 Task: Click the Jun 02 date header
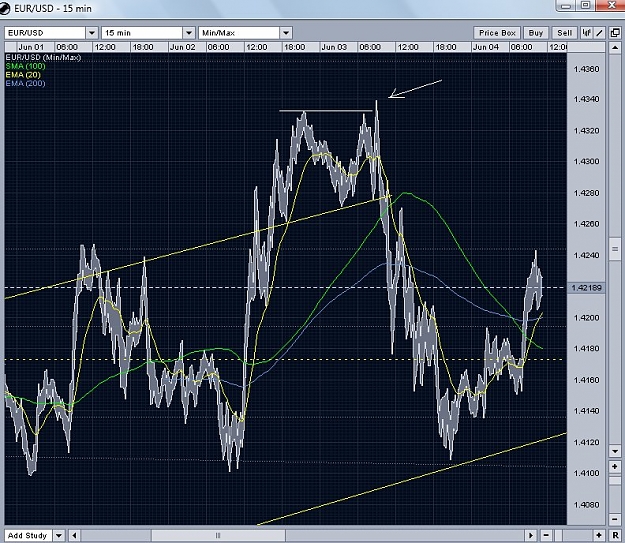coord(183,47)
